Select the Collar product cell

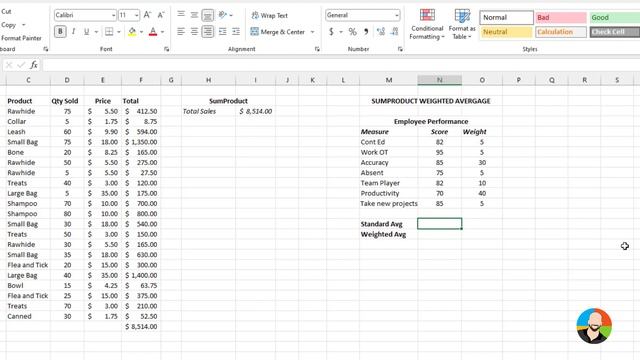coord(28,121)
